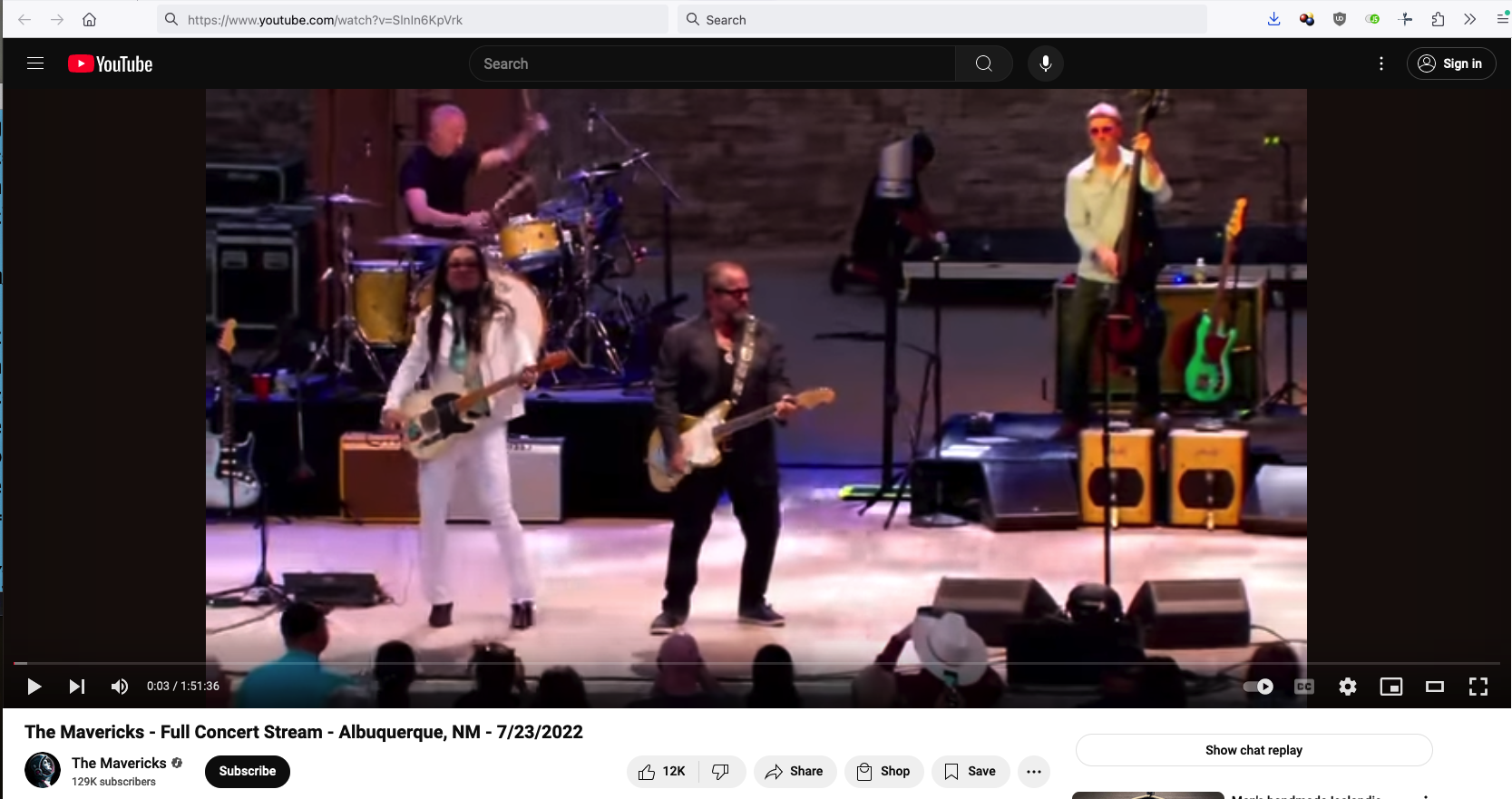1512x799 pixels.
Task: Open the Shop button
Action: pyautogui.click(x=883, y=772)
